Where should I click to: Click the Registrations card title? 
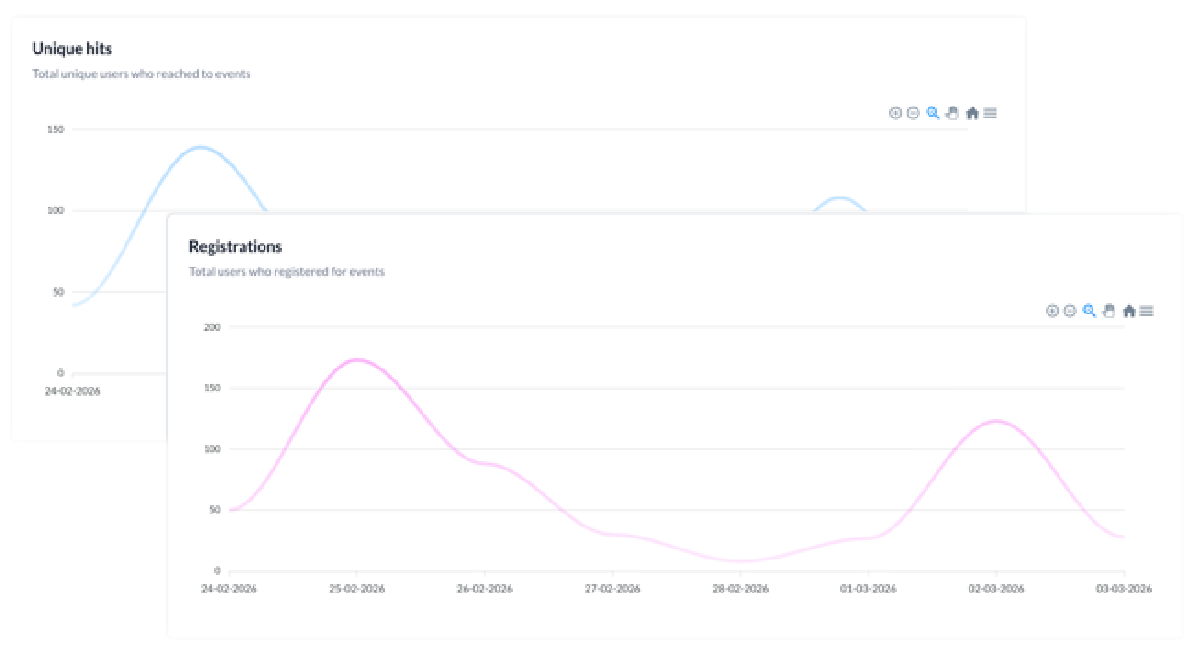[235, 246]
